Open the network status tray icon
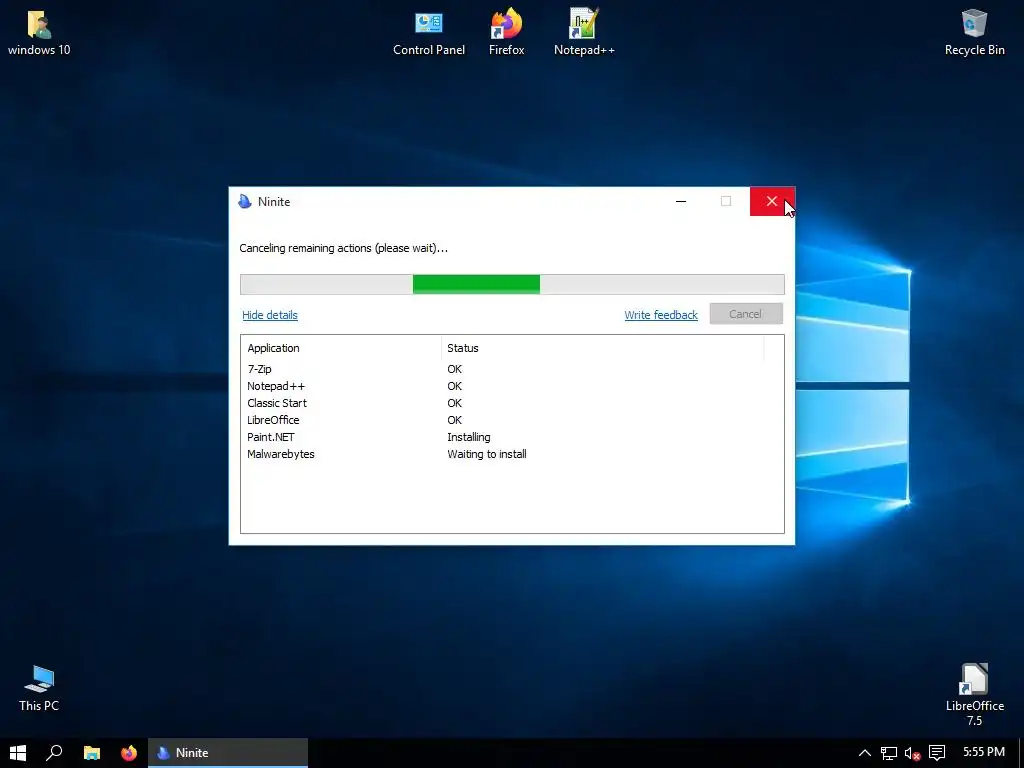Screen dimensions: 1024x768 click(x=888, y=753)
